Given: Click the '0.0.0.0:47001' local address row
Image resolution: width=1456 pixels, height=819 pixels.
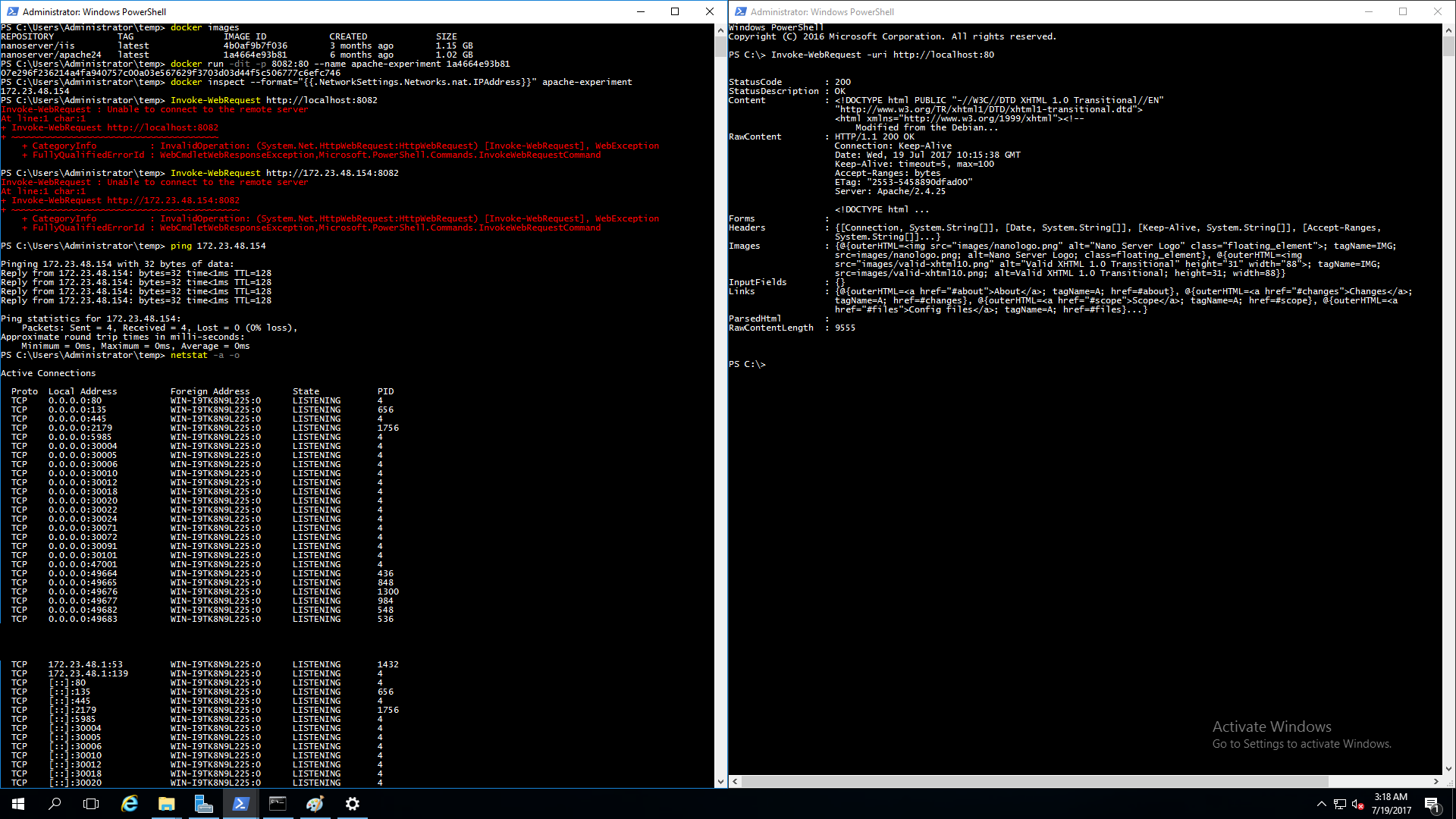Looking at the screenshot, I should coord(83,564).
